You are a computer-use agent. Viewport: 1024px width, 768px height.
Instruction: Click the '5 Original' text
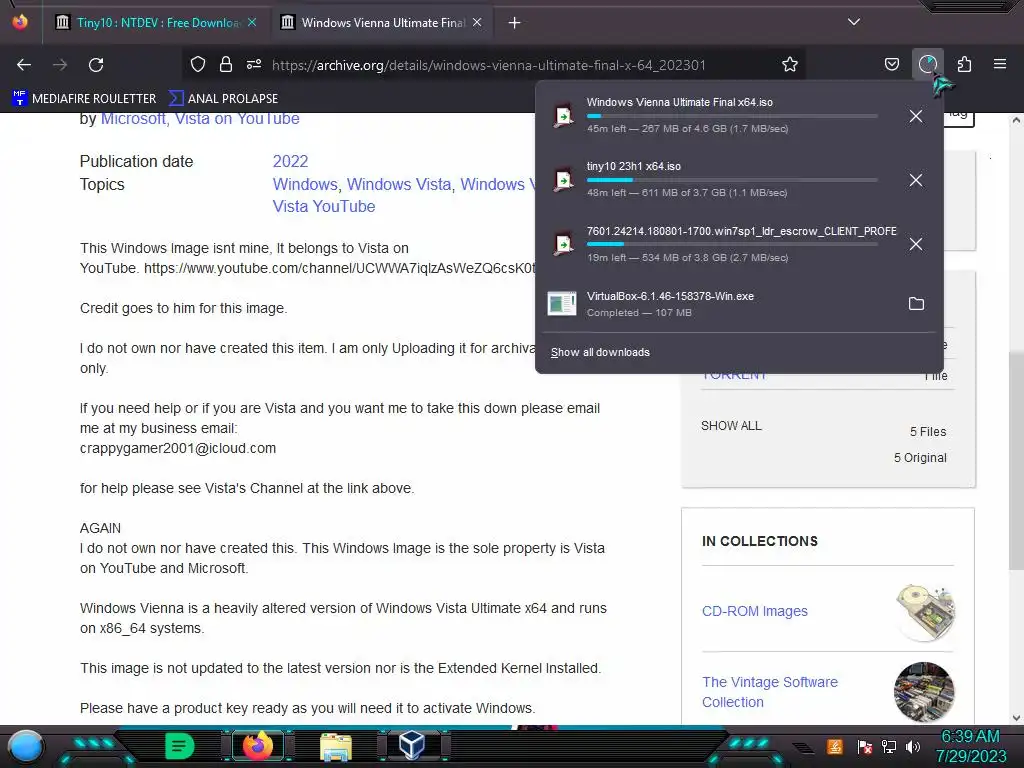click(920, 458)
